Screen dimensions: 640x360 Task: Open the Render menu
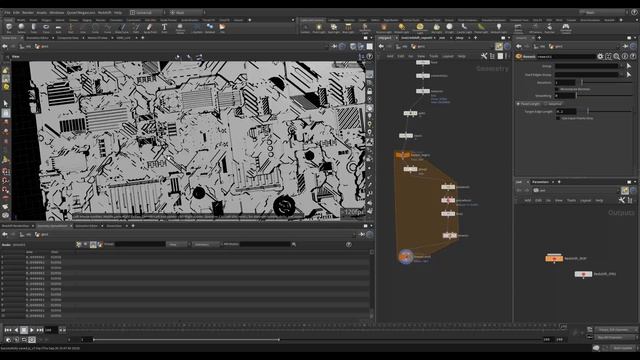(28, 13)
